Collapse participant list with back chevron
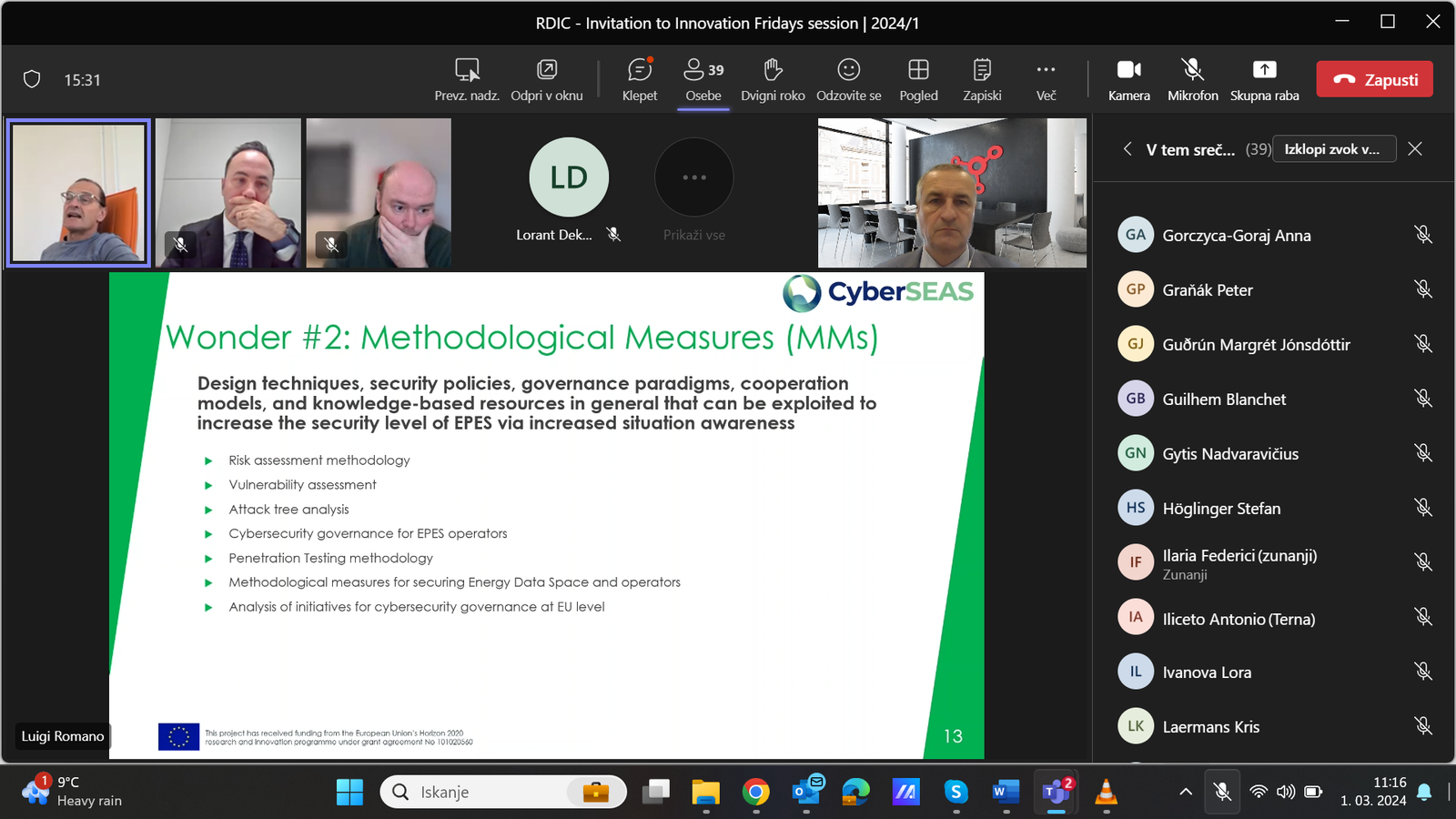 (1127, 148)
